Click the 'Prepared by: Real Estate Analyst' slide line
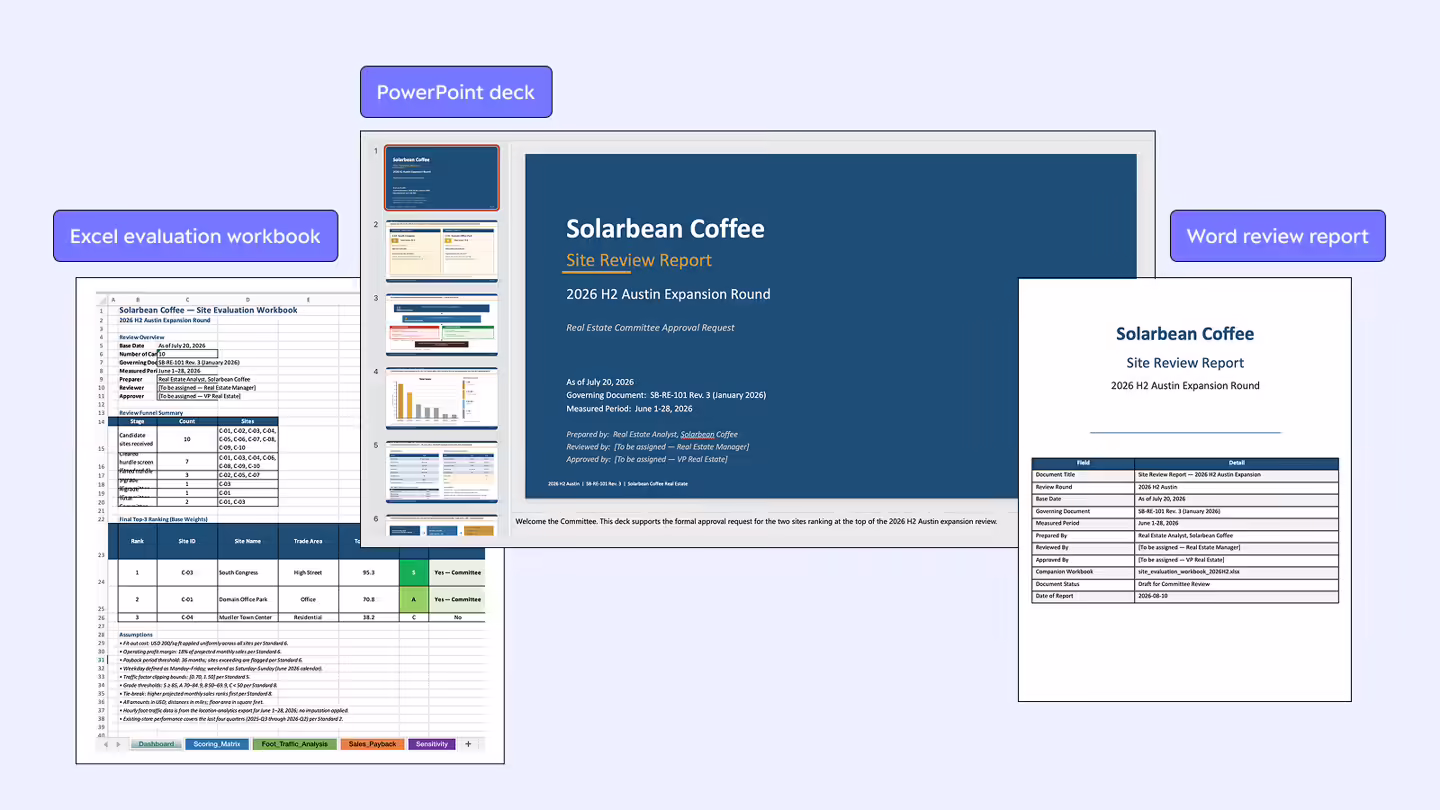The width and height of the screenshot is (1440, 810). tap(652, 435)
